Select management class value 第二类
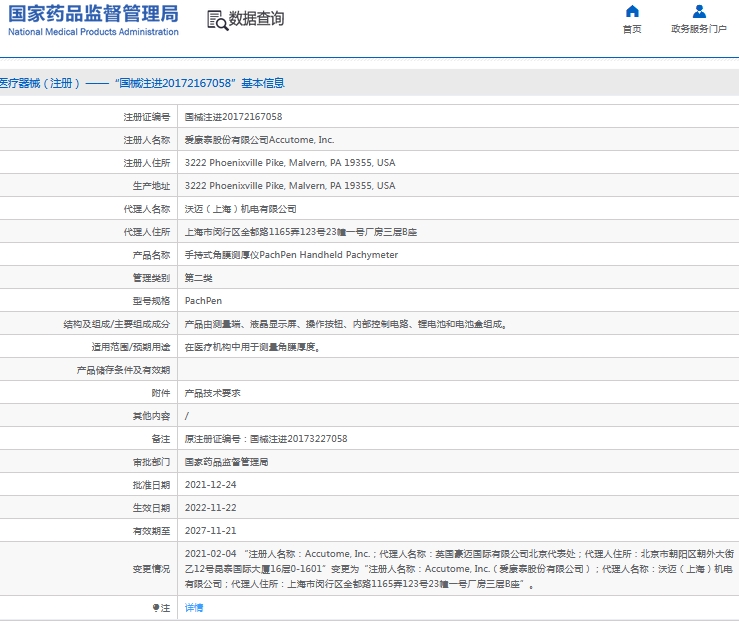This screenshot has height=624, width=739. pyautogui.click(x=198, y=278)
